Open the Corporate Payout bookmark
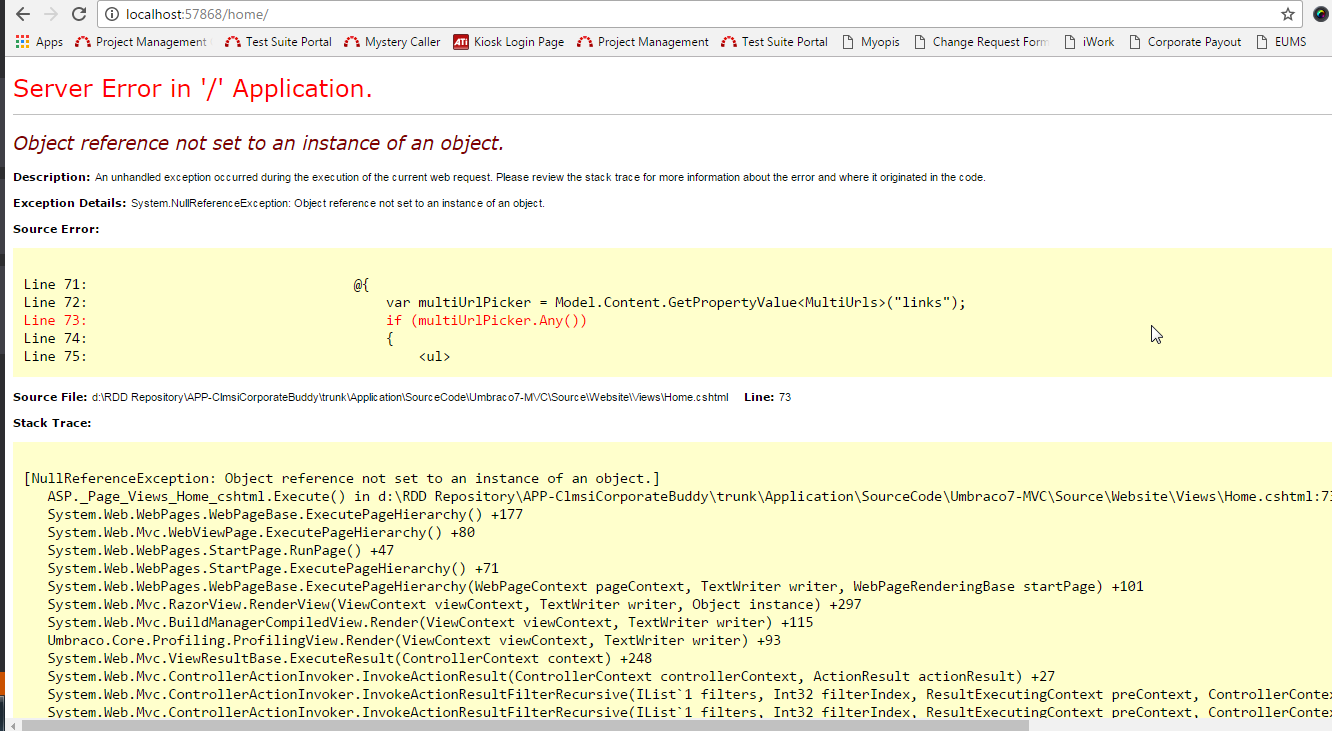The width and height of the screenshot is (1332, 731). click(1185, 42)
